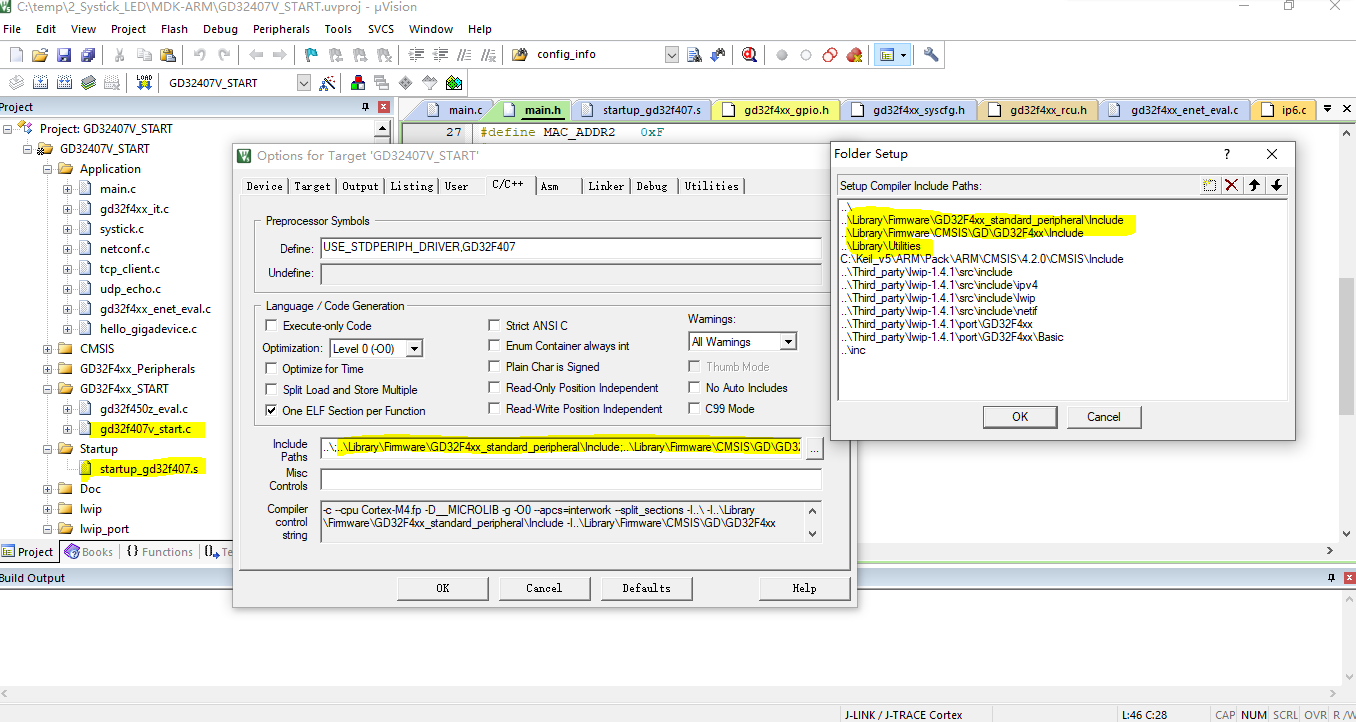Start the debug session icon (red d magnifier)
The image size is (1356, 722).
[749, 55]
